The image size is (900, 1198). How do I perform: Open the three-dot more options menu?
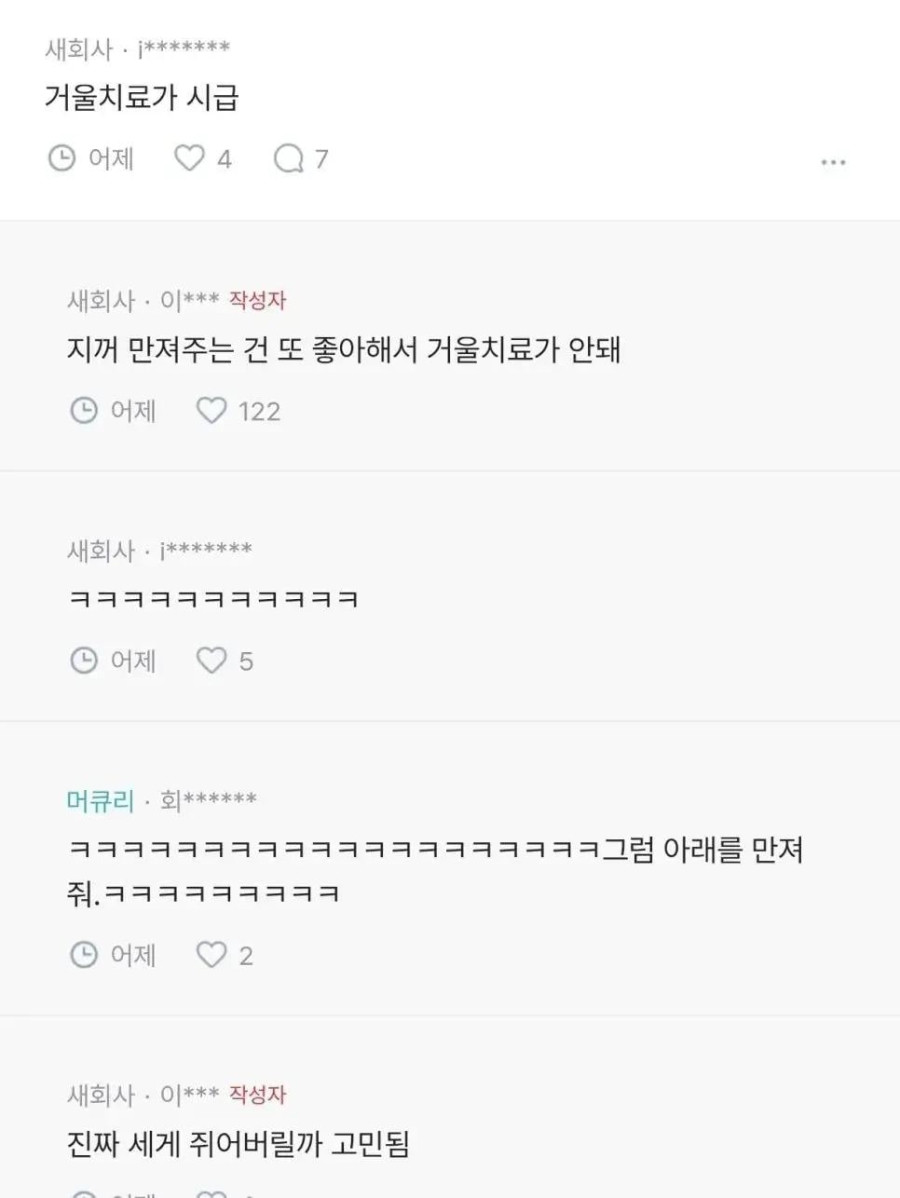[833, 162]
